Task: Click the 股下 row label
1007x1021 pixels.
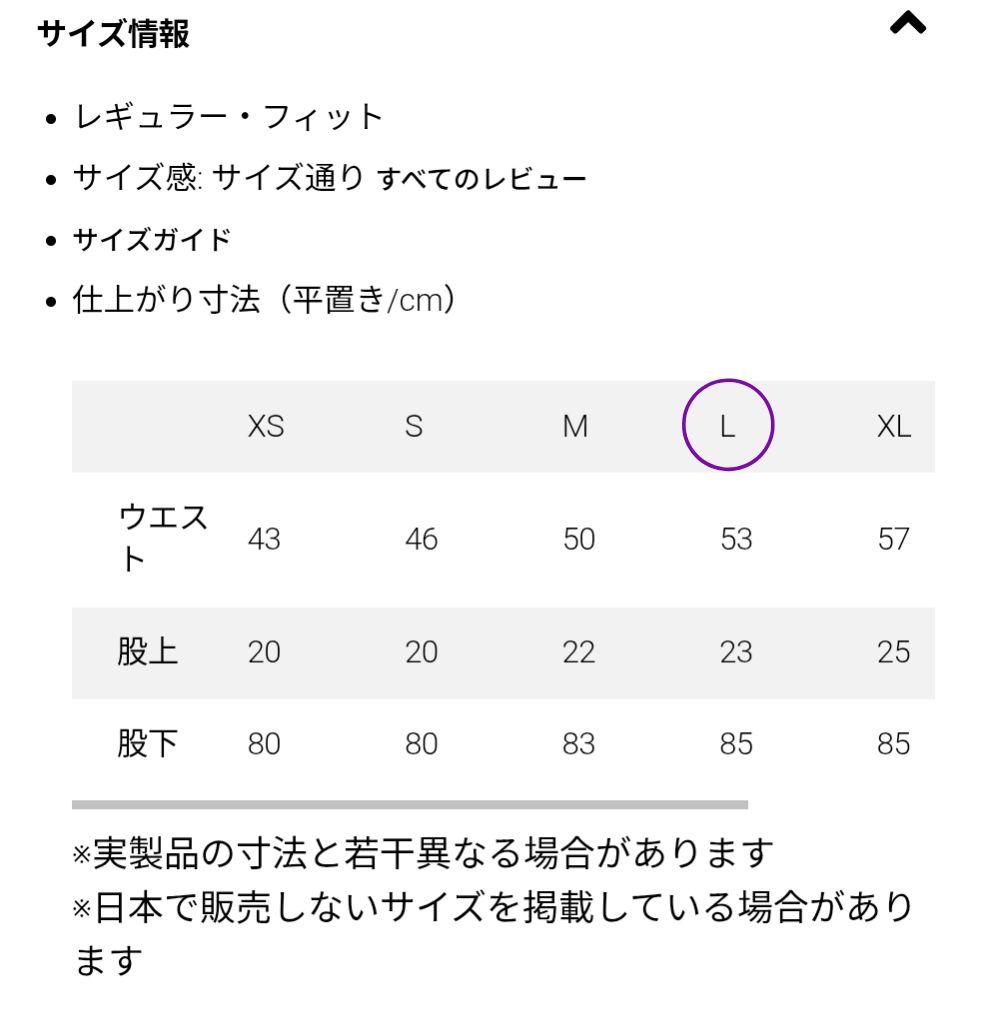Action: click(150, 744)
